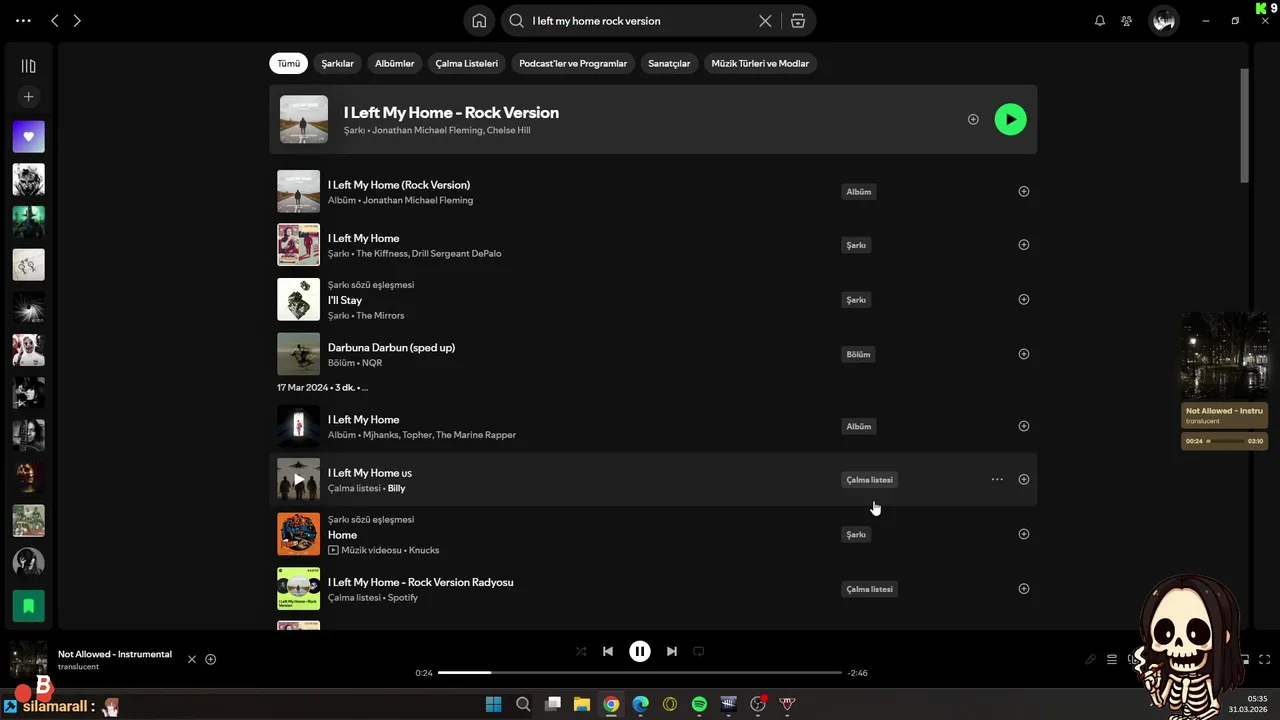Add Rock Version Radyosu playlist to library

point(1024,588)
